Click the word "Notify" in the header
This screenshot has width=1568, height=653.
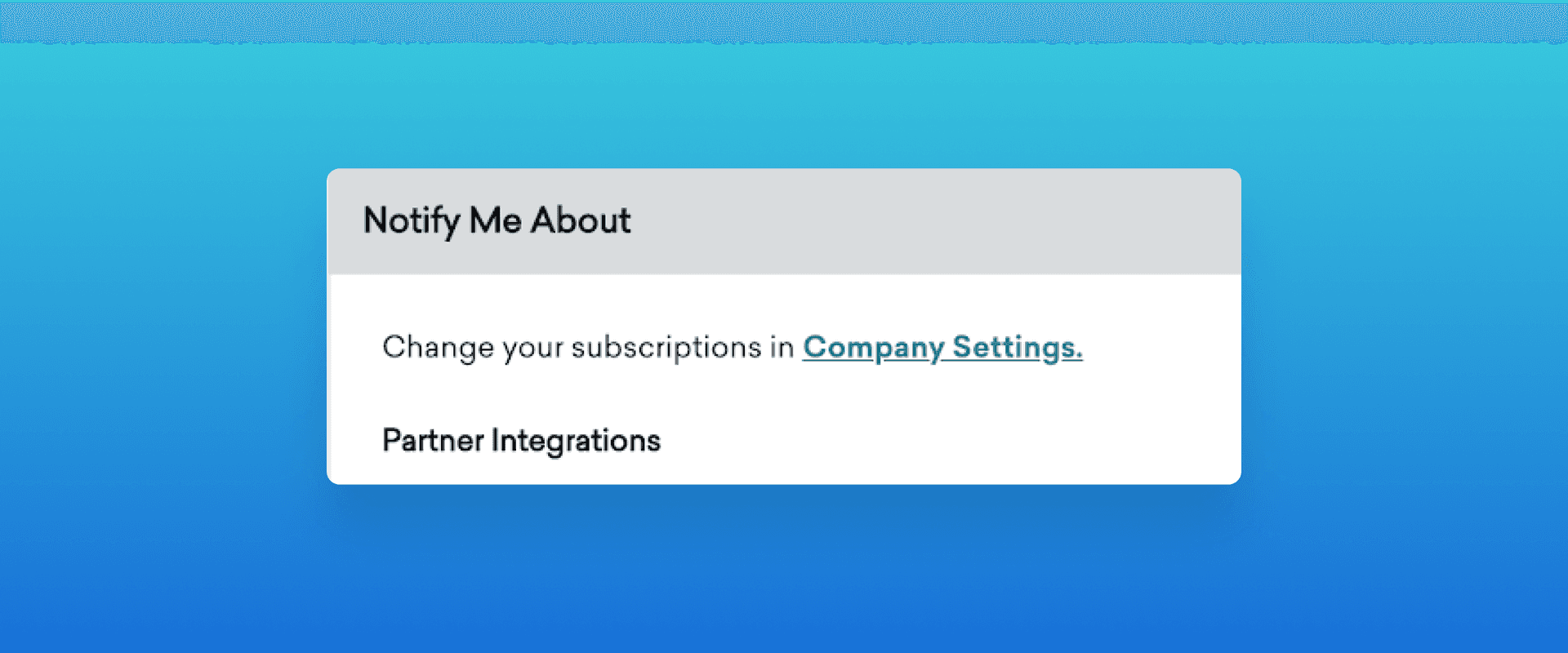[411, 220]
